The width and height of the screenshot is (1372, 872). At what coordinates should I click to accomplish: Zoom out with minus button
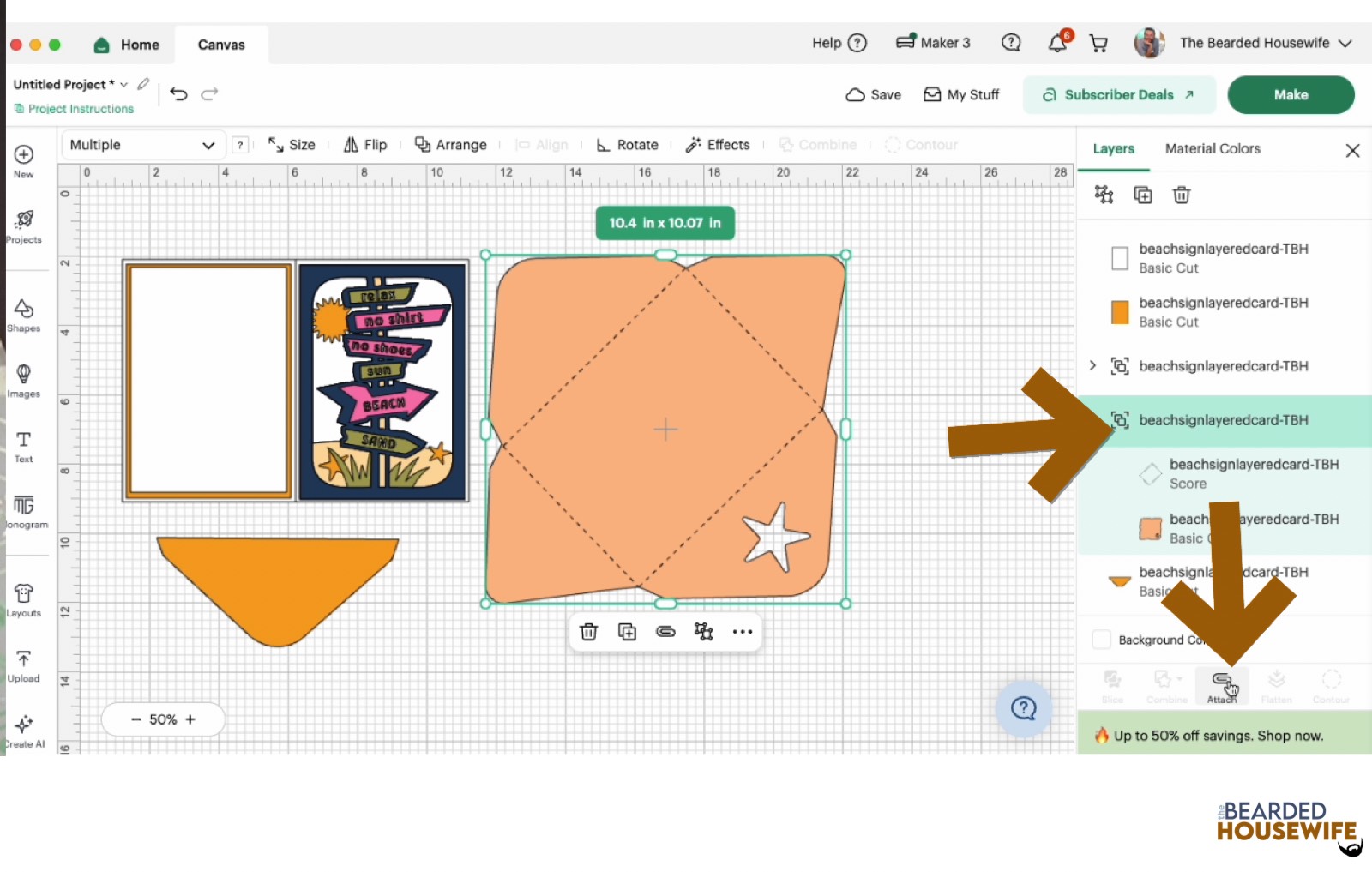click(x=135, y=719)
